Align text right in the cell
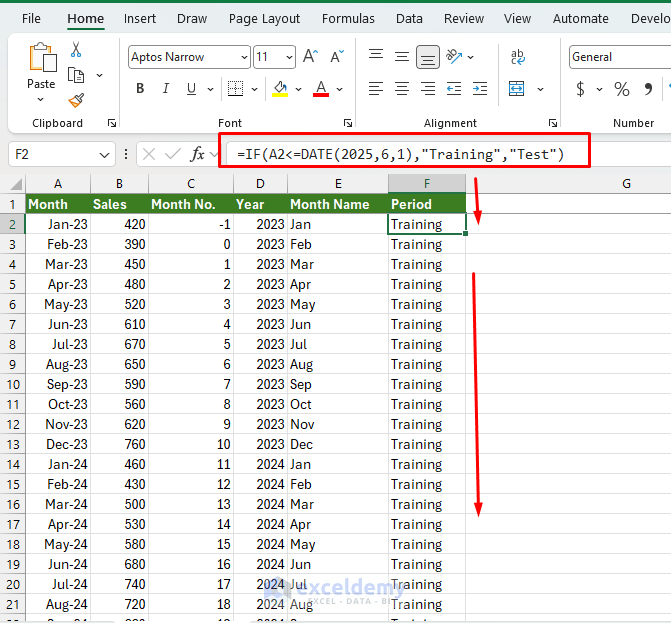Image resolution: width=671 pixels, height=623 pixels. [x=428, y=89]
